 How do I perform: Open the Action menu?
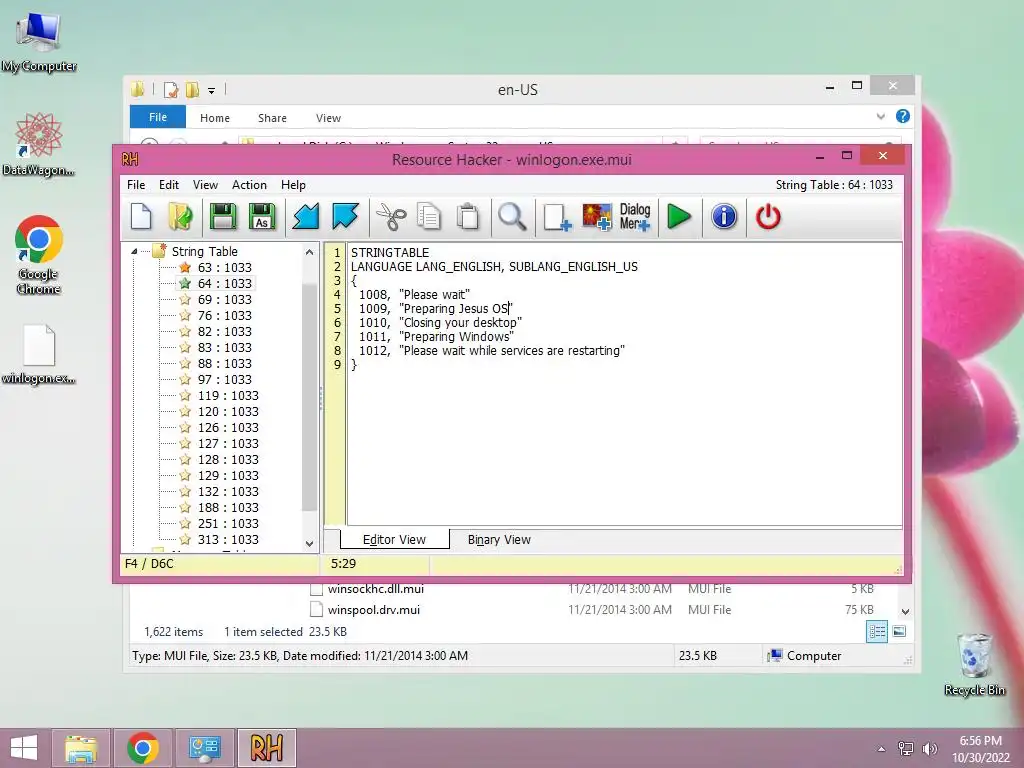tap(249, 185)
